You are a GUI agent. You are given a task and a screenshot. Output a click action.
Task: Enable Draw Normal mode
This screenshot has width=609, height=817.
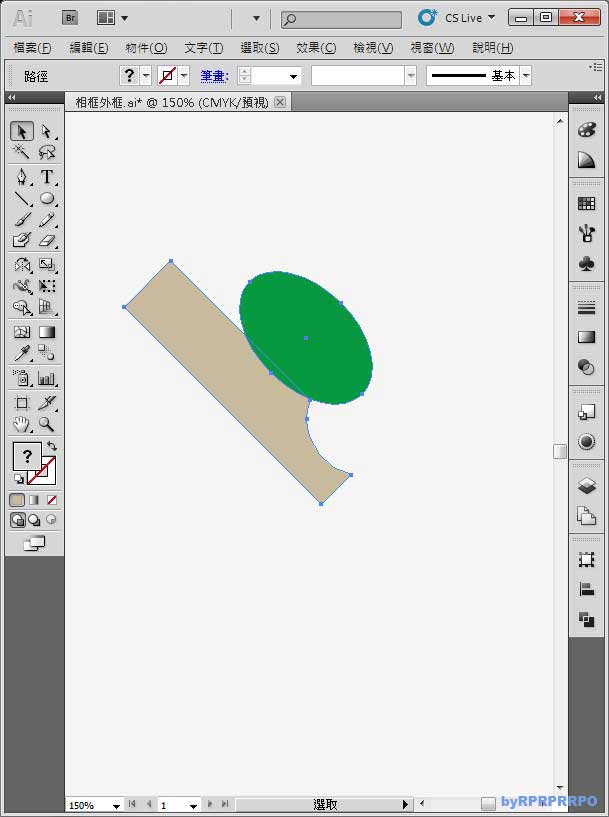click(x=17, y=519)
